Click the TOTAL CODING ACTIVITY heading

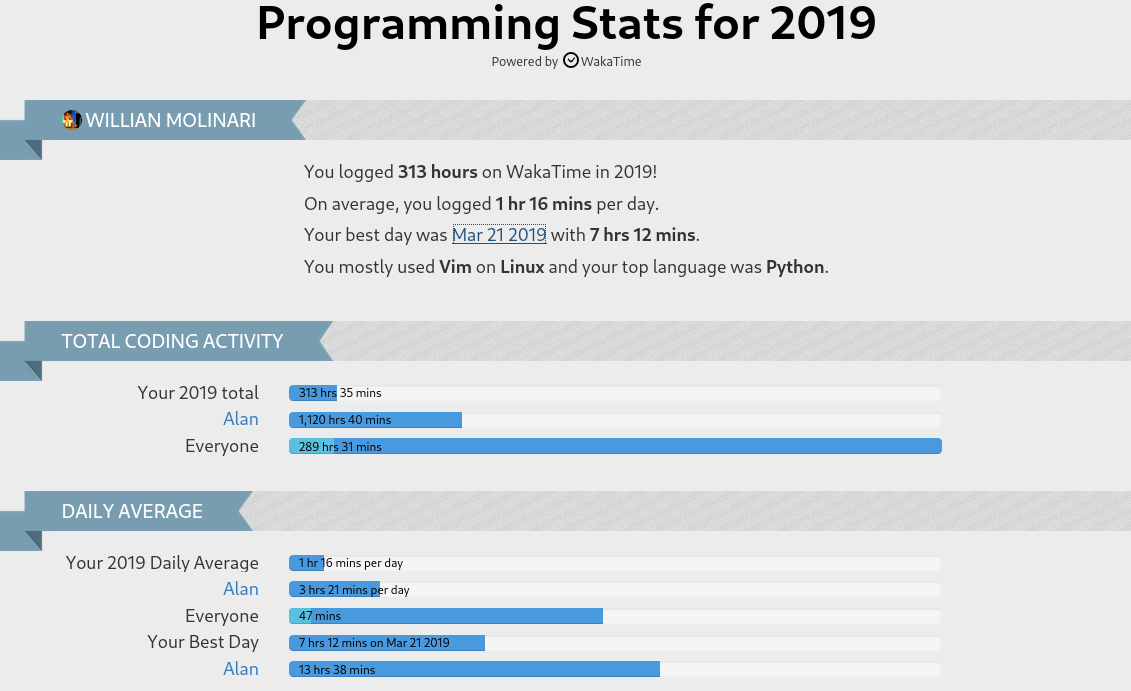(x=172, y=341)
